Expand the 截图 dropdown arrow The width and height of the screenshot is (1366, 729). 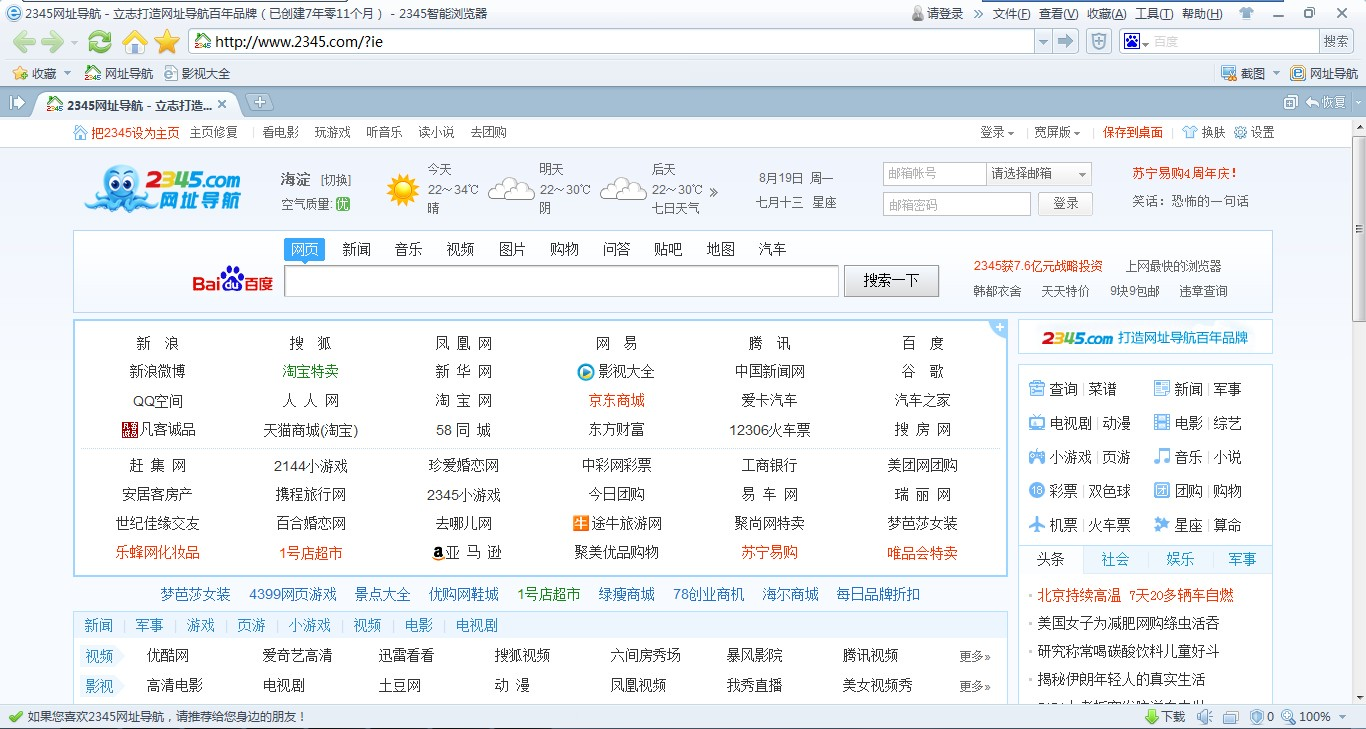click(x=1274, y=73)
